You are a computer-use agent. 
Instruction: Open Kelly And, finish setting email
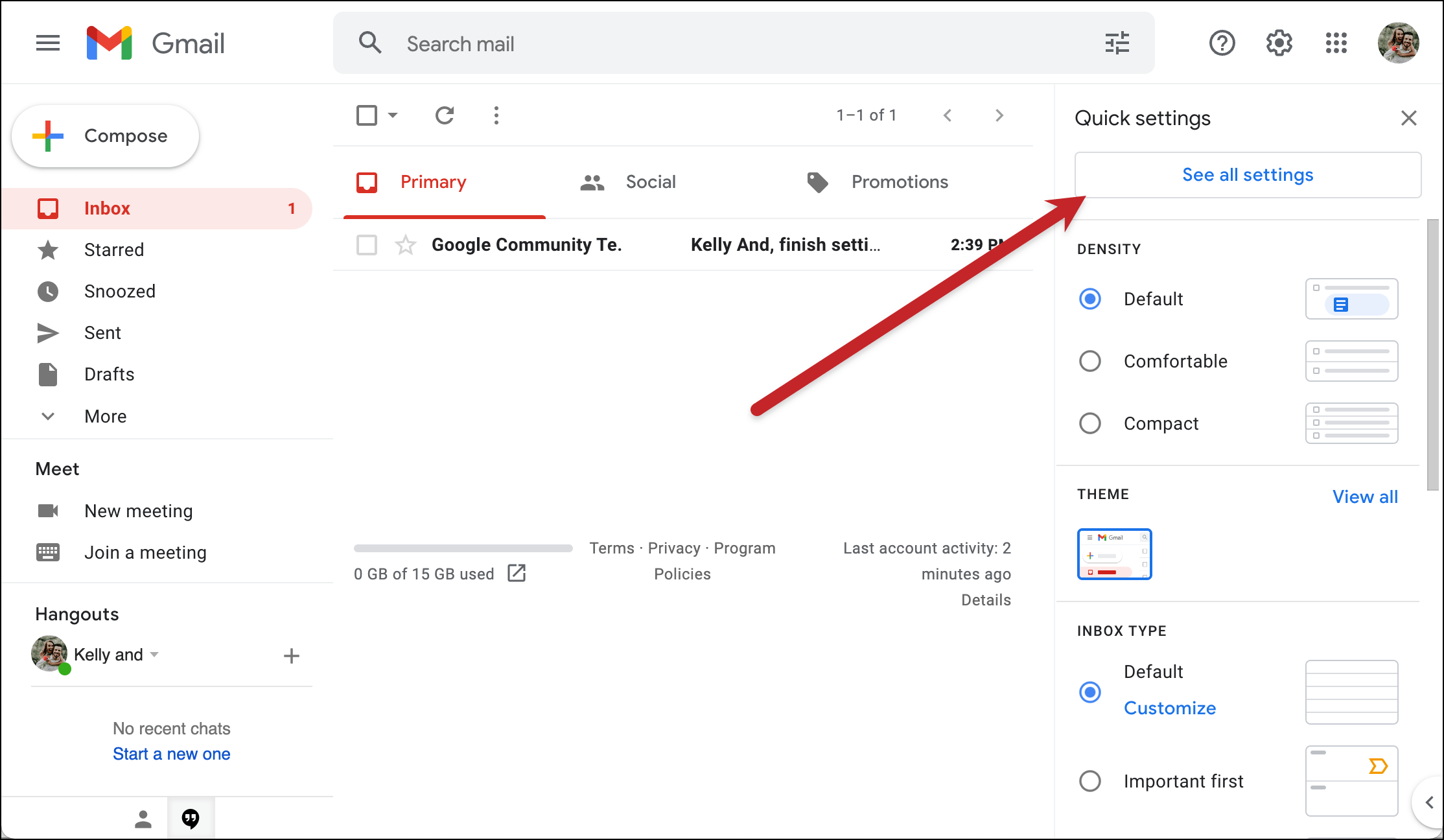tap(683, 245)
